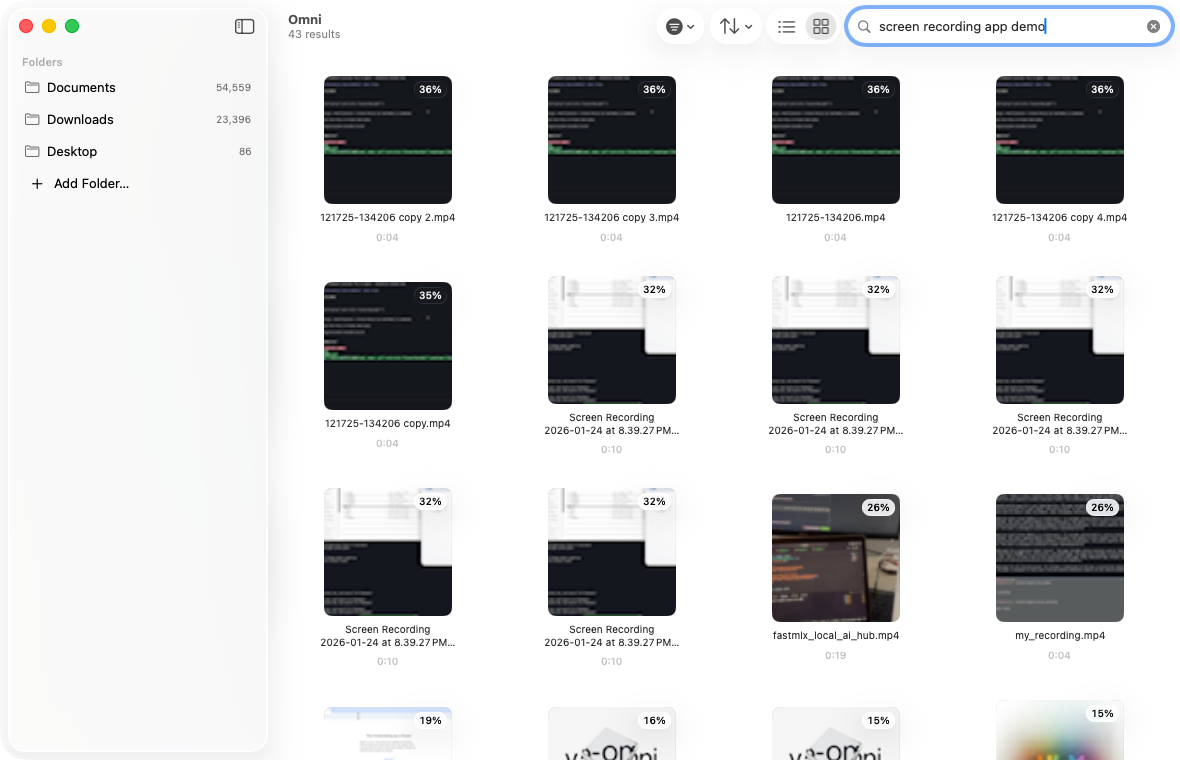Click the 19% match badge
1180x760 pixels.
click(x=430, y=720)
